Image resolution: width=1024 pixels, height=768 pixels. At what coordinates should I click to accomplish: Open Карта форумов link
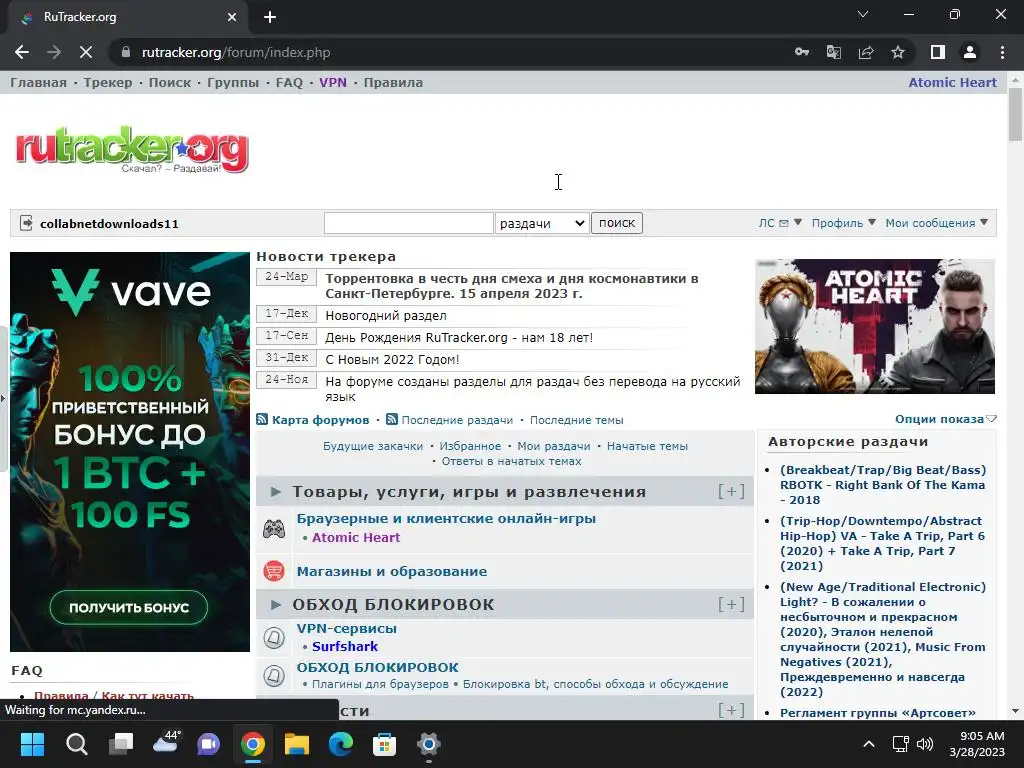(321, 420)
